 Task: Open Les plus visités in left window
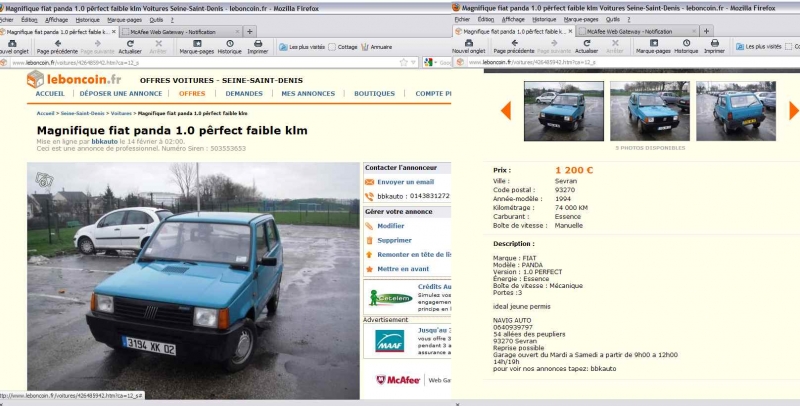click(302, 47)
